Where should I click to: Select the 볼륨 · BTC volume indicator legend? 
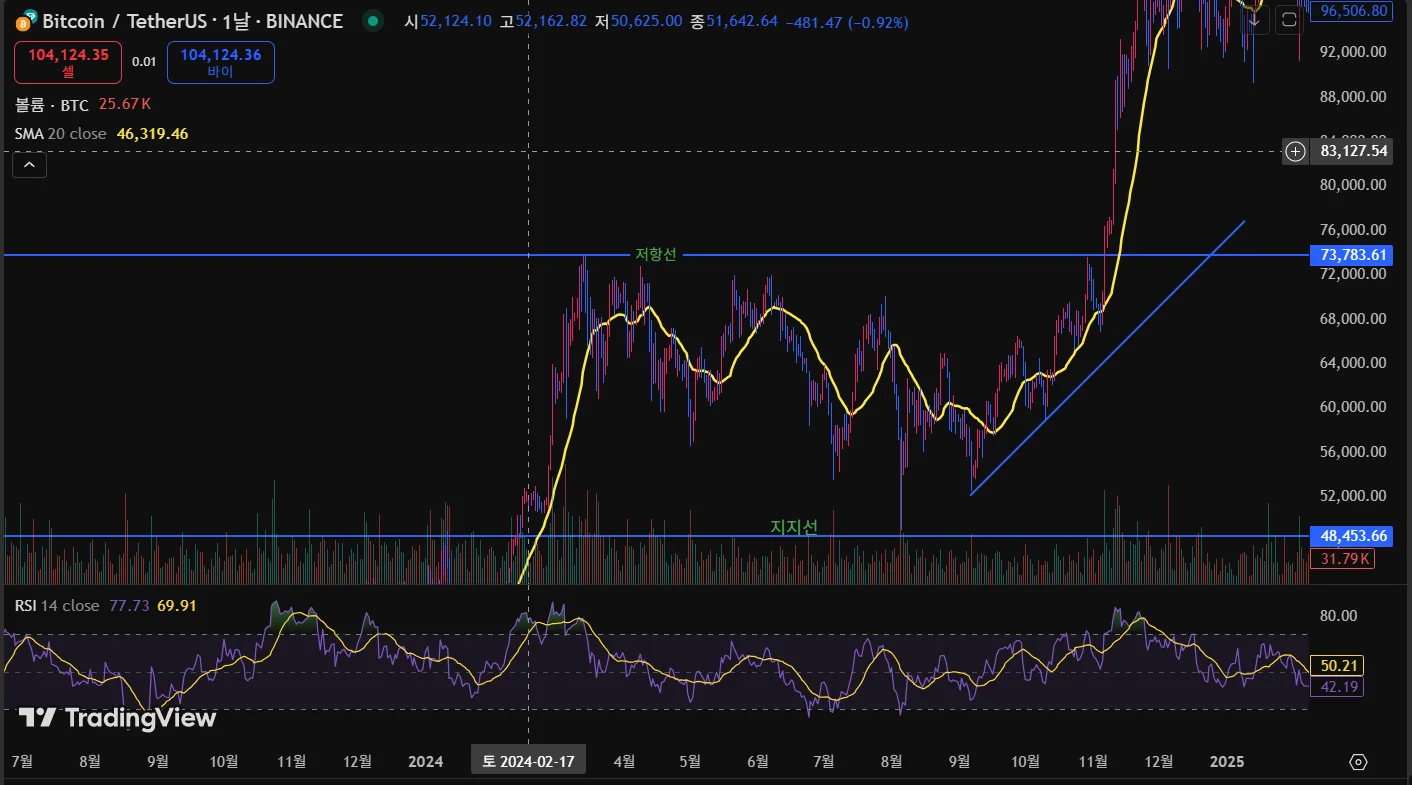(52, 104)
